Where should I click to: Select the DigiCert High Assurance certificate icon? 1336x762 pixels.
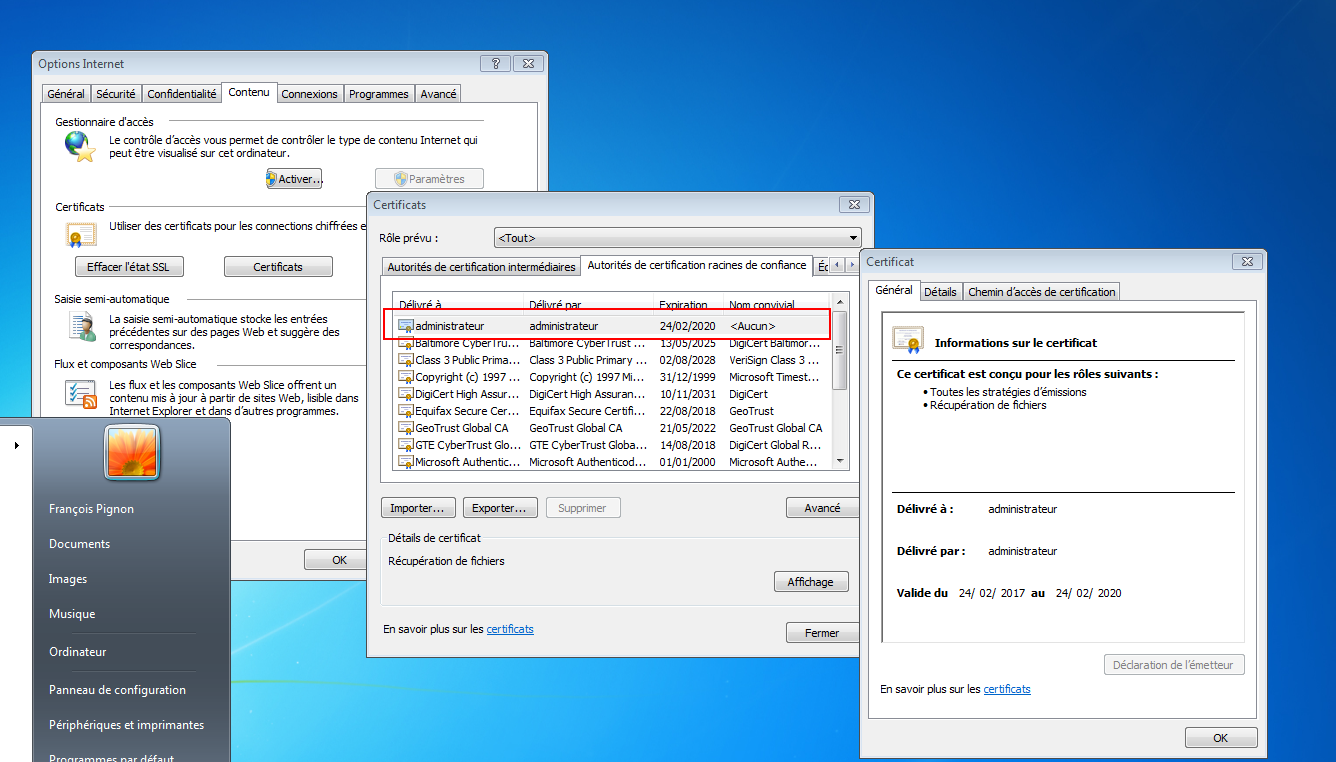[x=406, y=394]
